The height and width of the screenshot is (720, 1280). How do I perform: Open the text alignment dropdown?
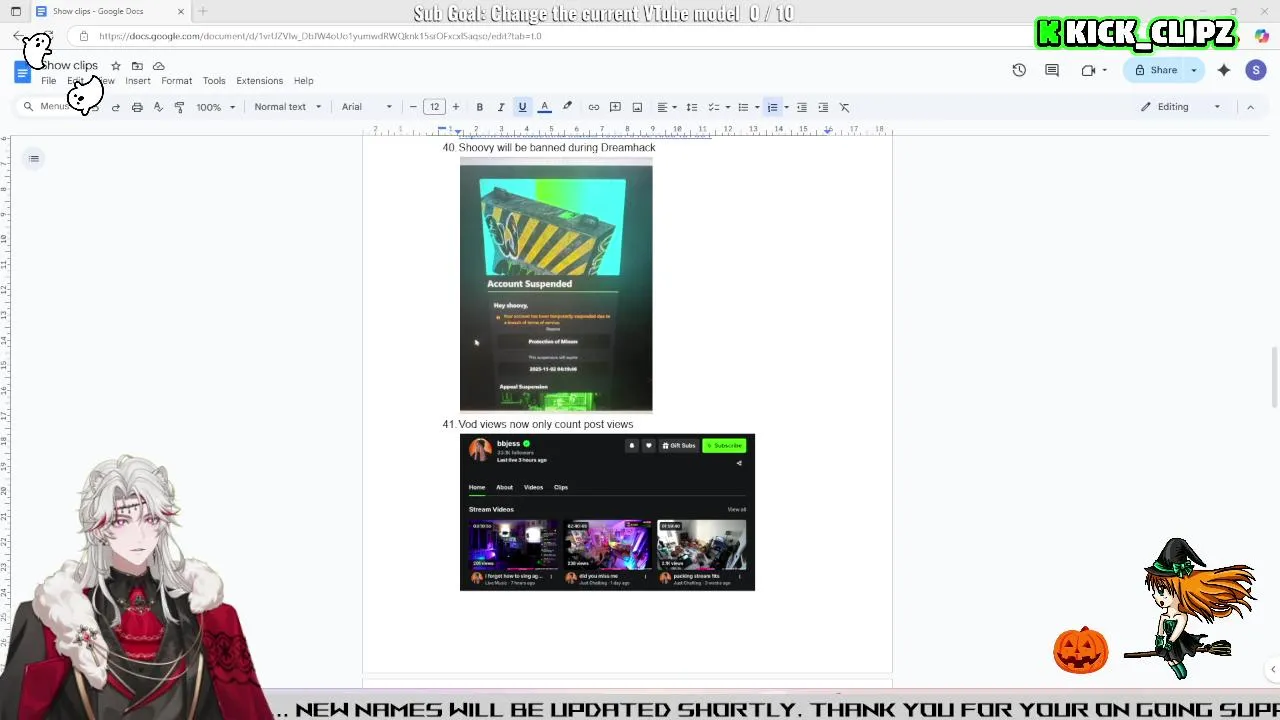point(666,107)
